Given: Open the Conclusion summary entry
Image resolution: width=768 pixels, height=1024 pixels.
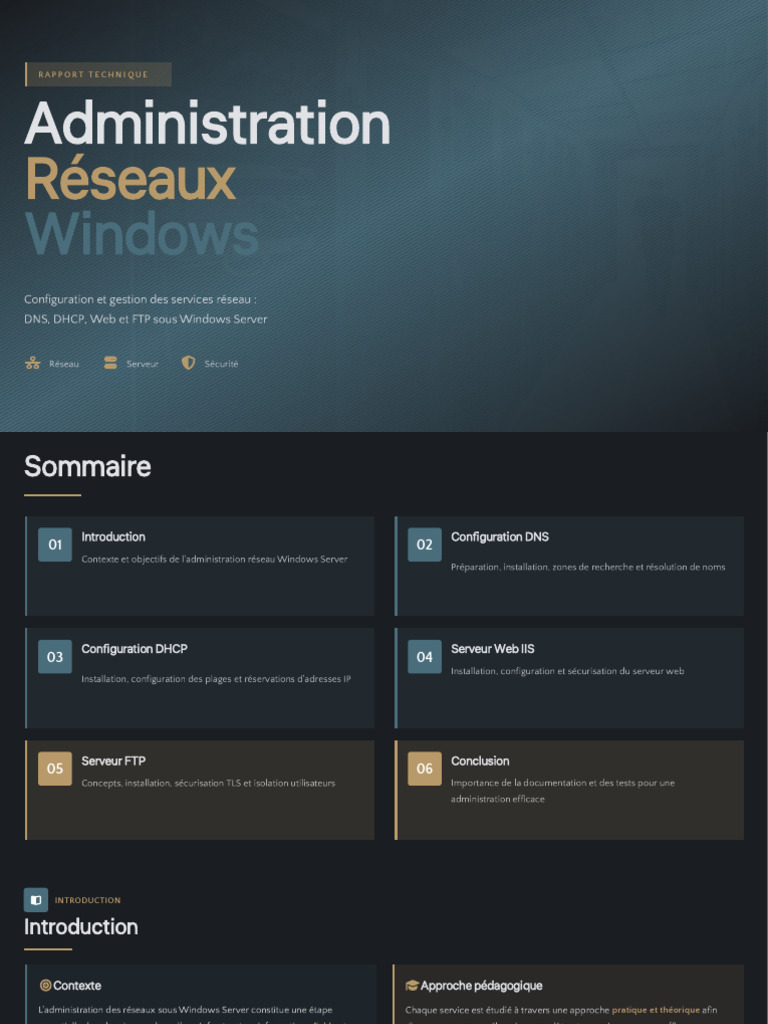Looking at the screenshot, I should (x=569, y=790).
